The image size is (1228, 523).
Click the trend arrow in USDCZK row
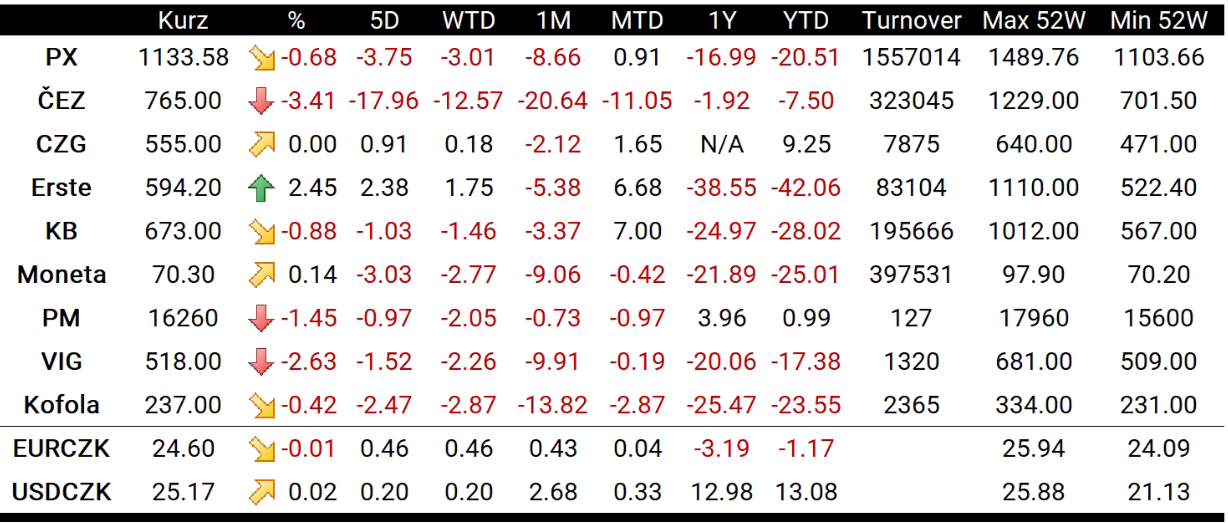click(262, 492)
